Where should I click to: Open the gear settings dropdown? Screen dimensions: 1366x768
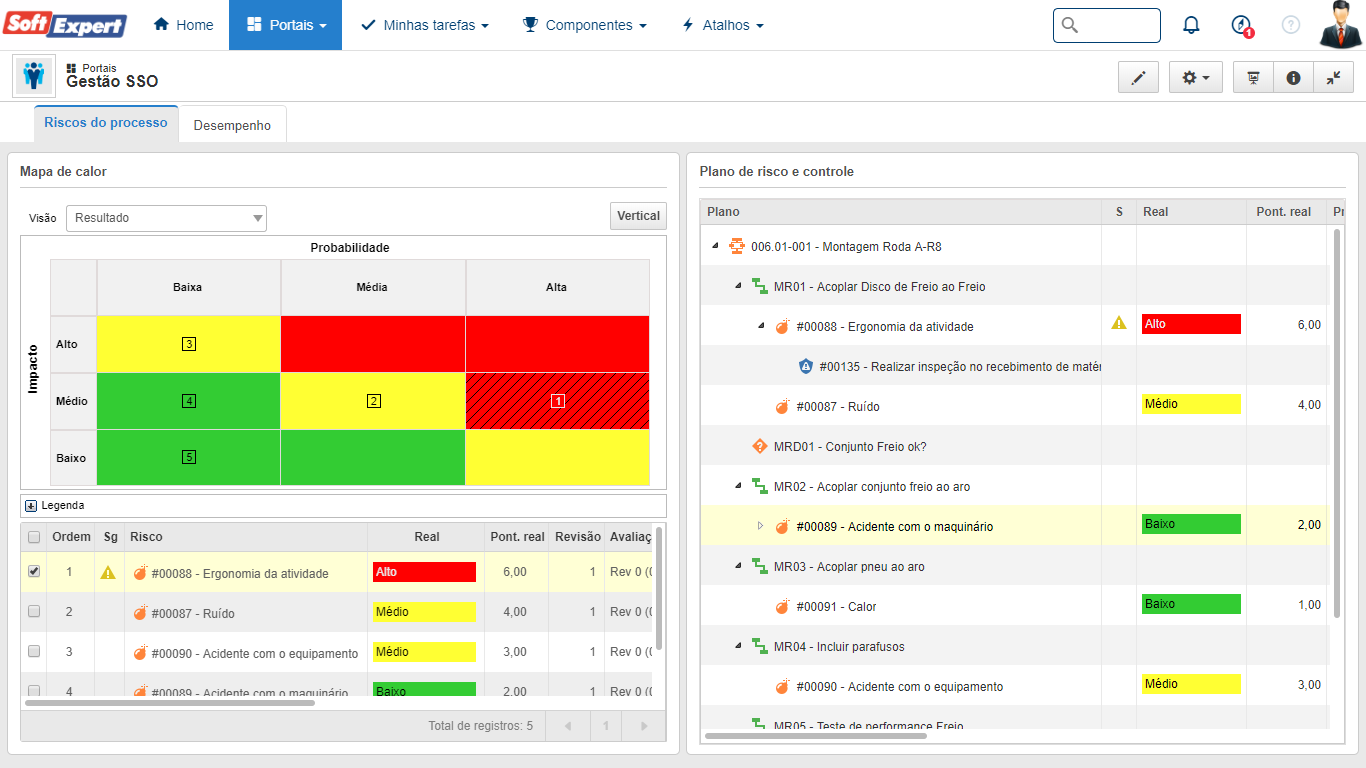coord(1195,78)
